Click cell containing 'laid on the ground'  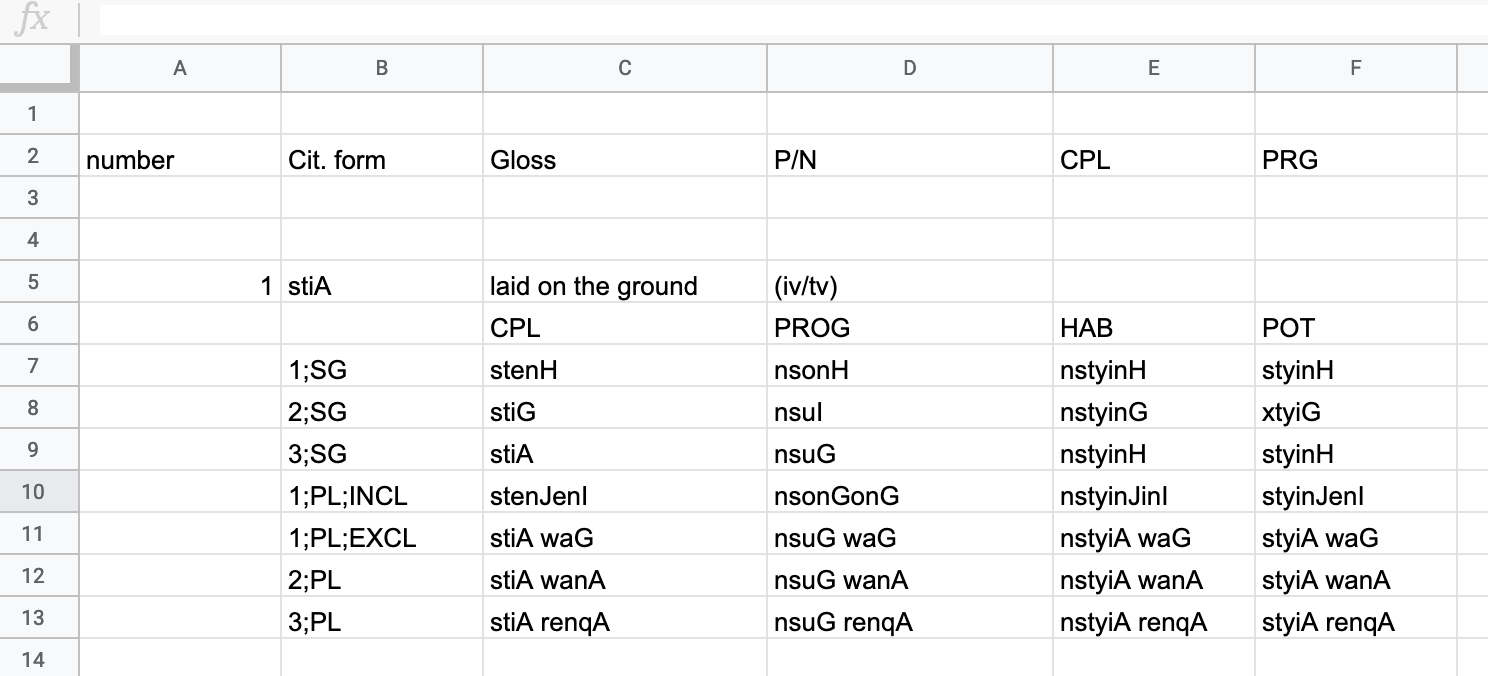click(x=625, y=286)
